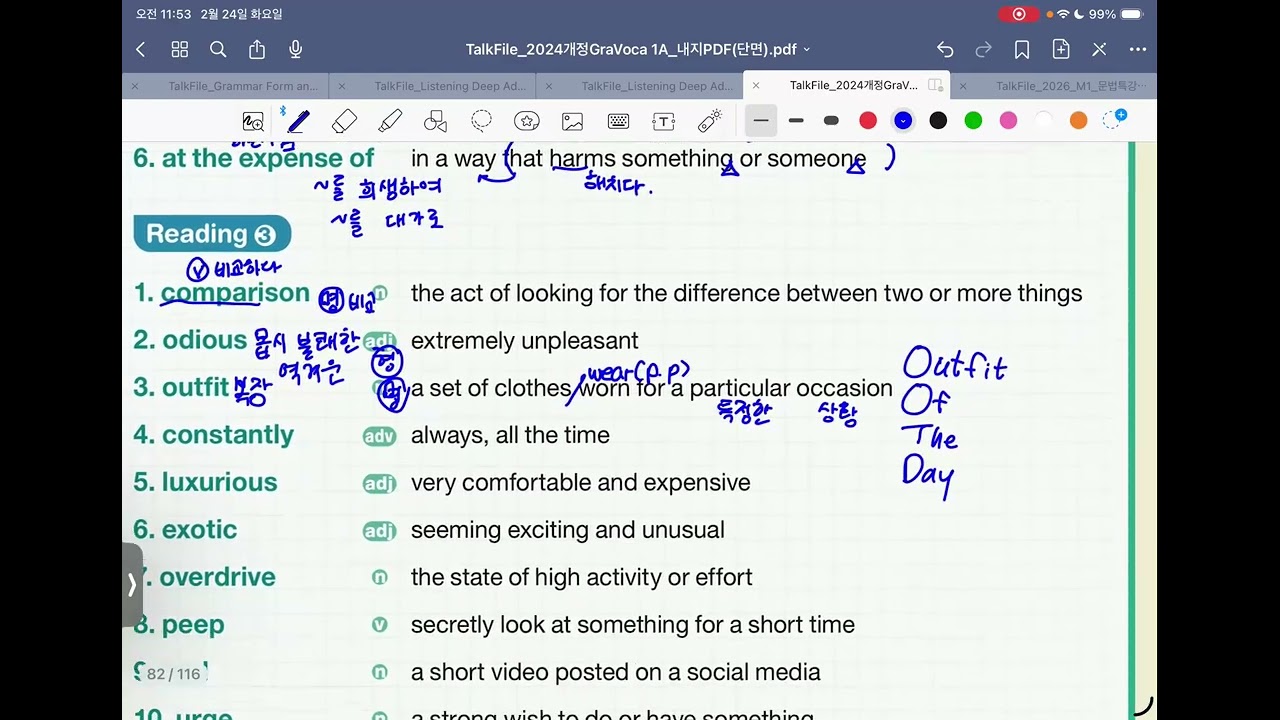Open the Elements sticker tool
The width and height of the screenshot is (1280, 720).
(527, 121)
